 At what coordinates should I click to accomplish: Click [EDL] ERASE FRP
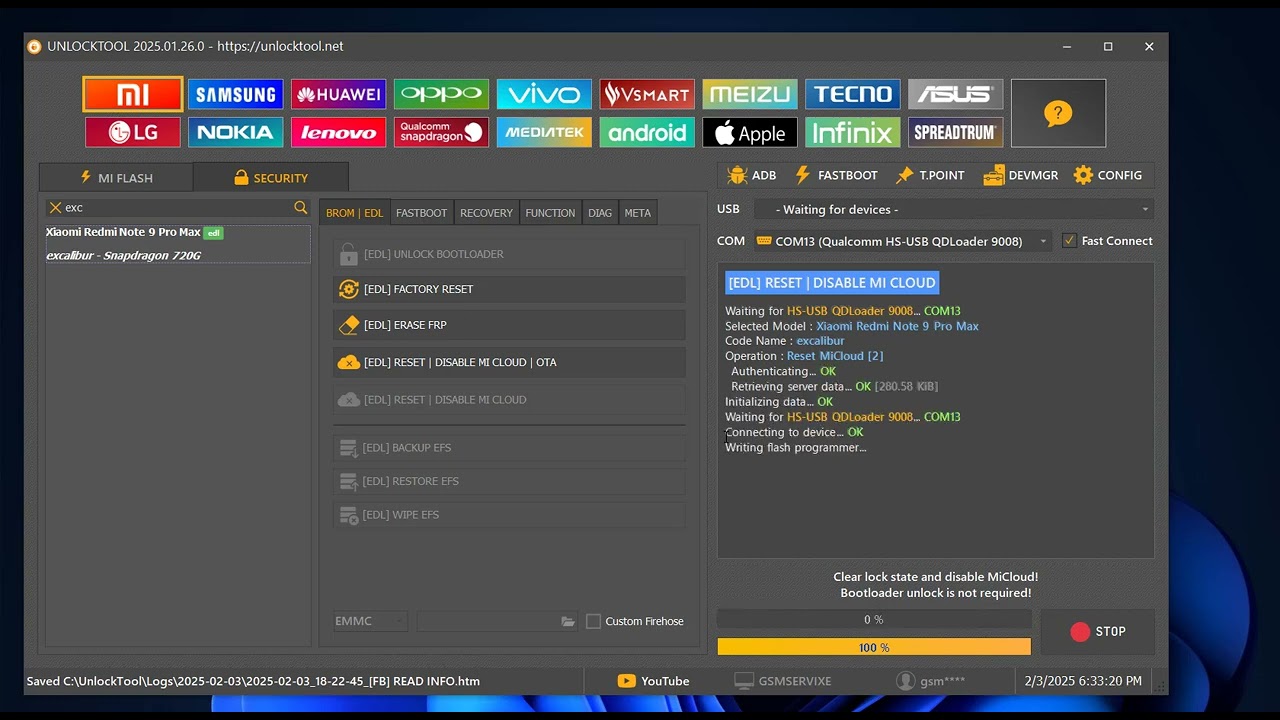pos(509,325)
